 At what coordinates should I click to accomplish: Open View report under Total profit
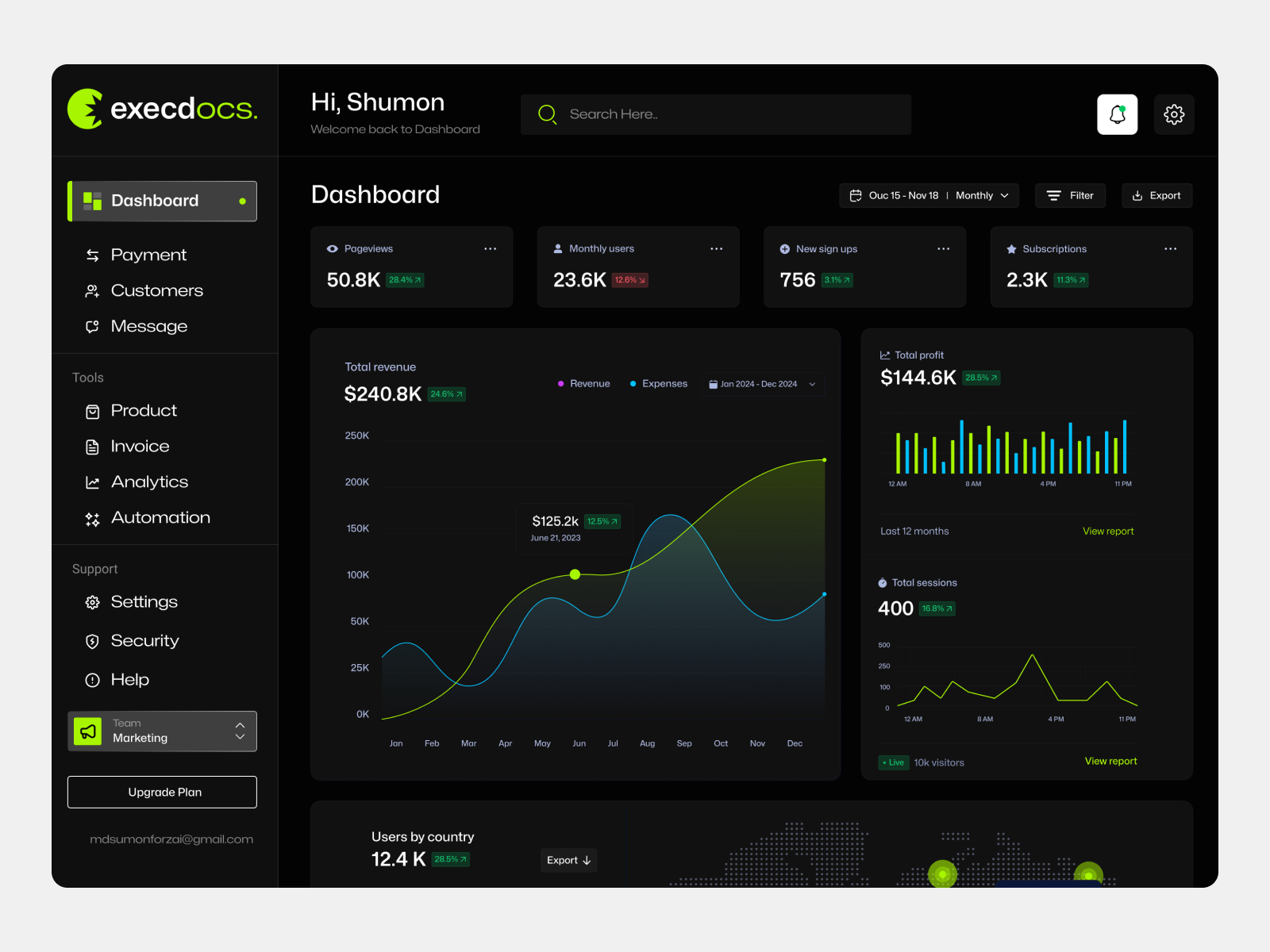pos(1108,532)
